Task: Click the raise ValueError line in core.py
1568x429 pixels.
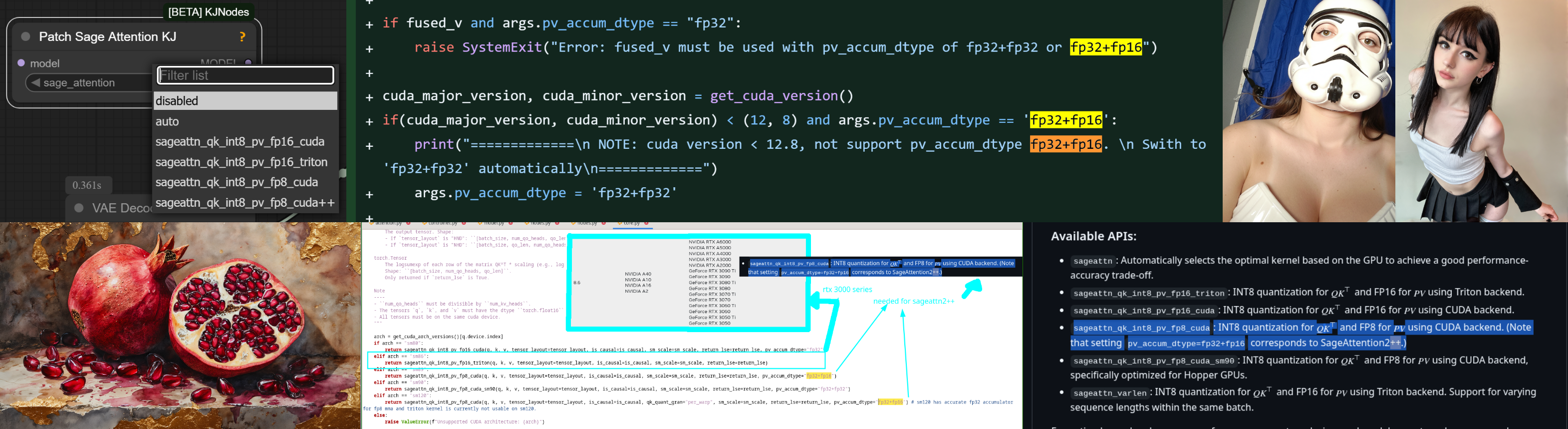Action: pyautogui.click(x=465, y=422)
